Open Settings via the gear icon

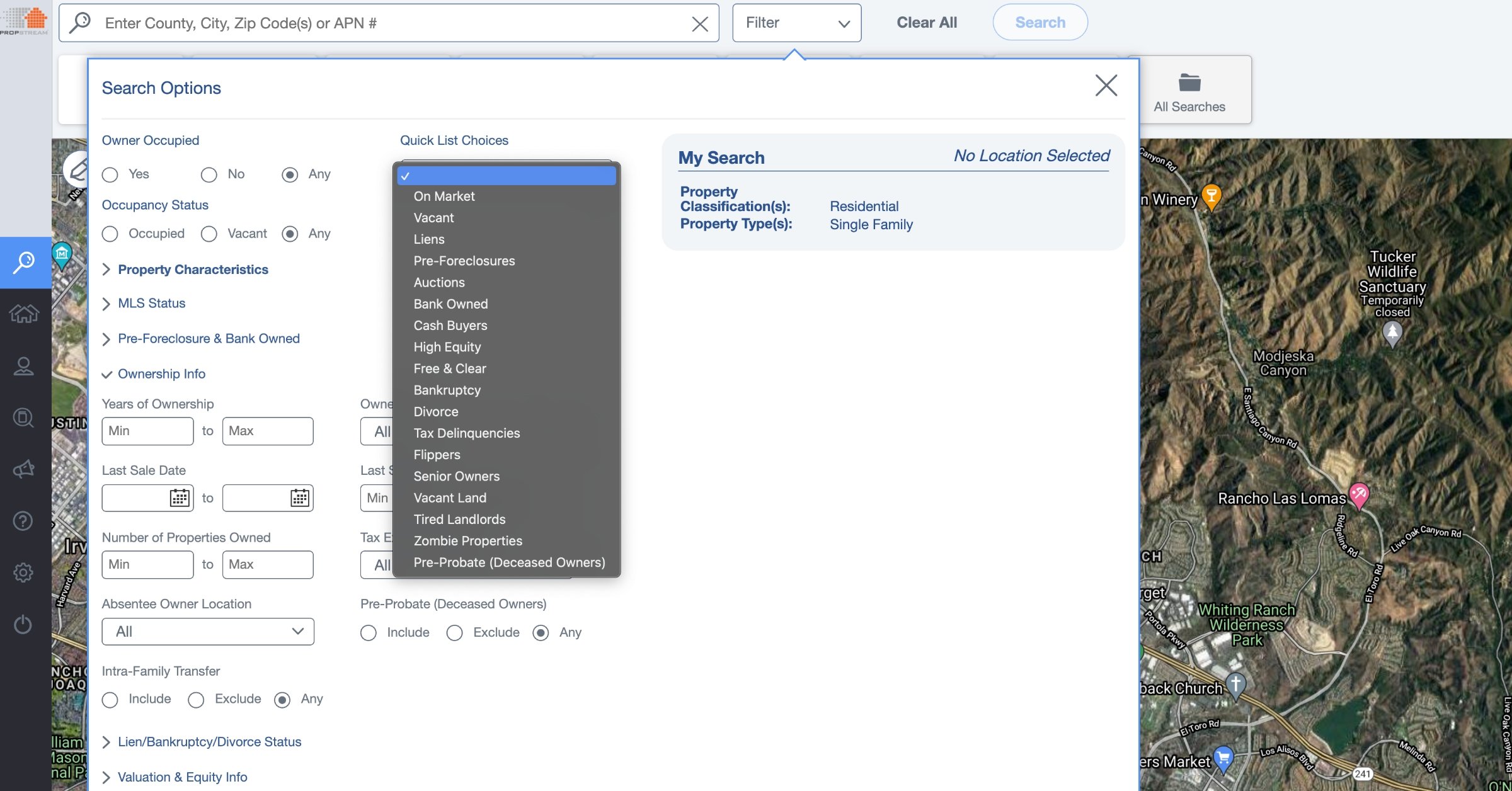coord(23,572)
